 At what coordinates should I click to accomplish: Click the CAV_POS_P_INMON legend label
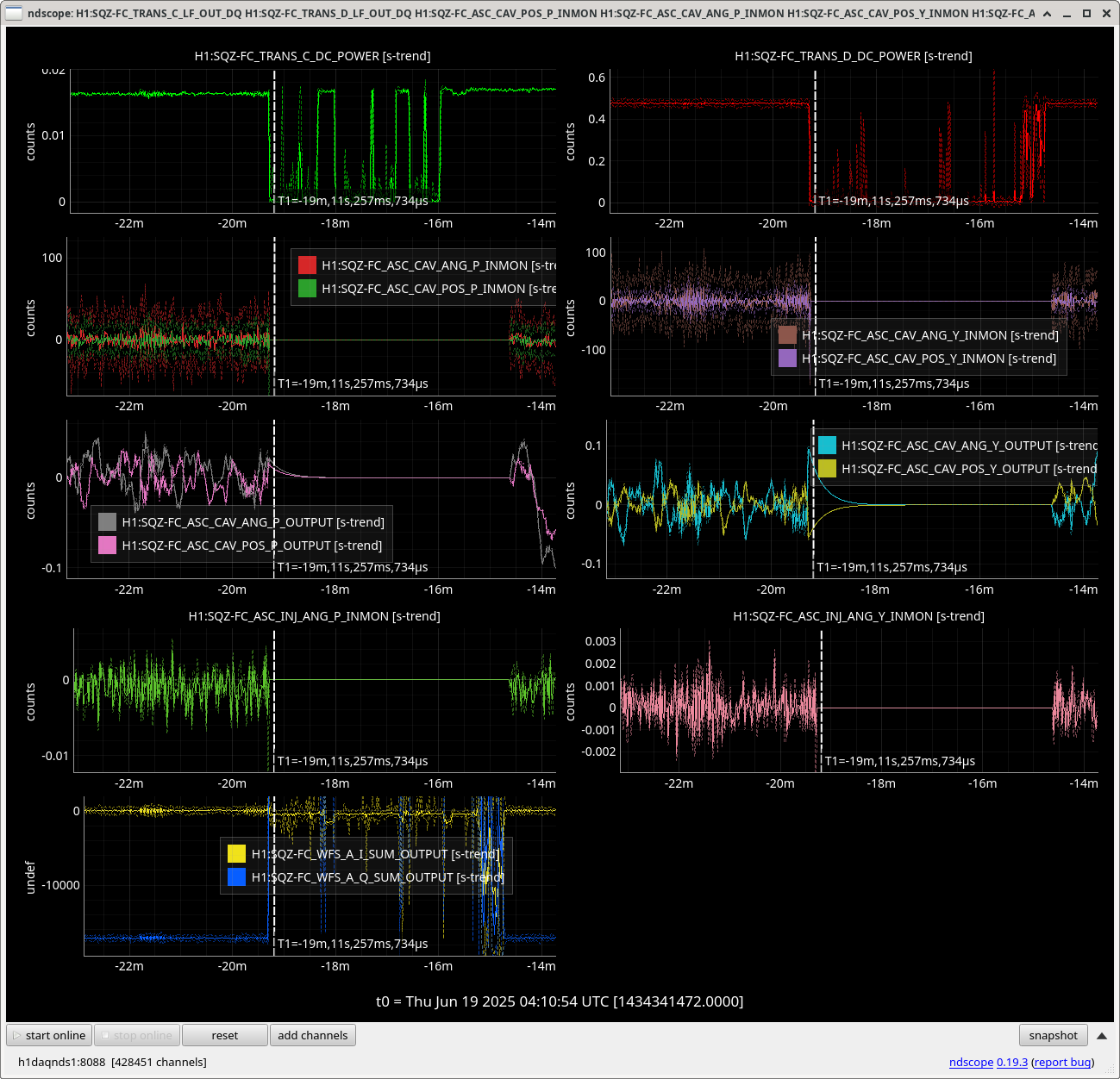439,289
